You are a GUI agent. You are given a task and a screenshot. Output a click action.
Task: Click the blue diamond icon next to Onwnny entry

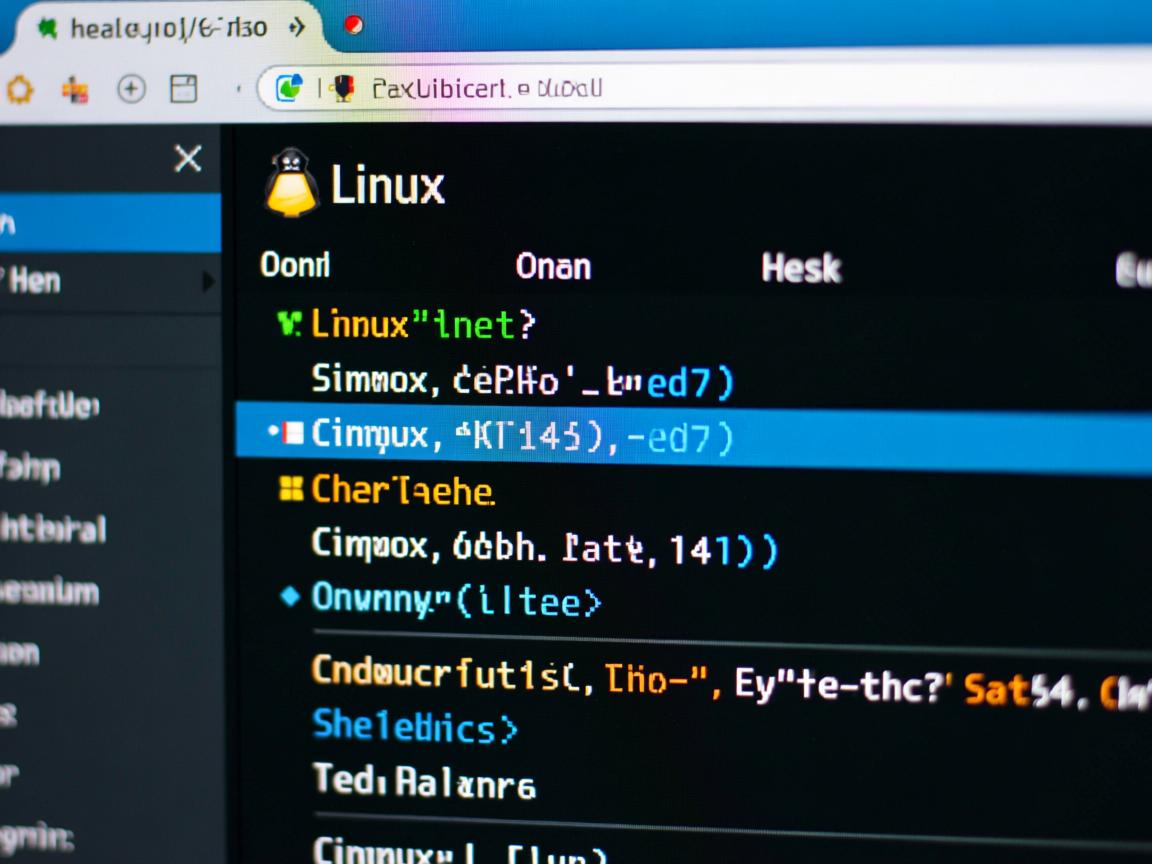click(288, 597)
